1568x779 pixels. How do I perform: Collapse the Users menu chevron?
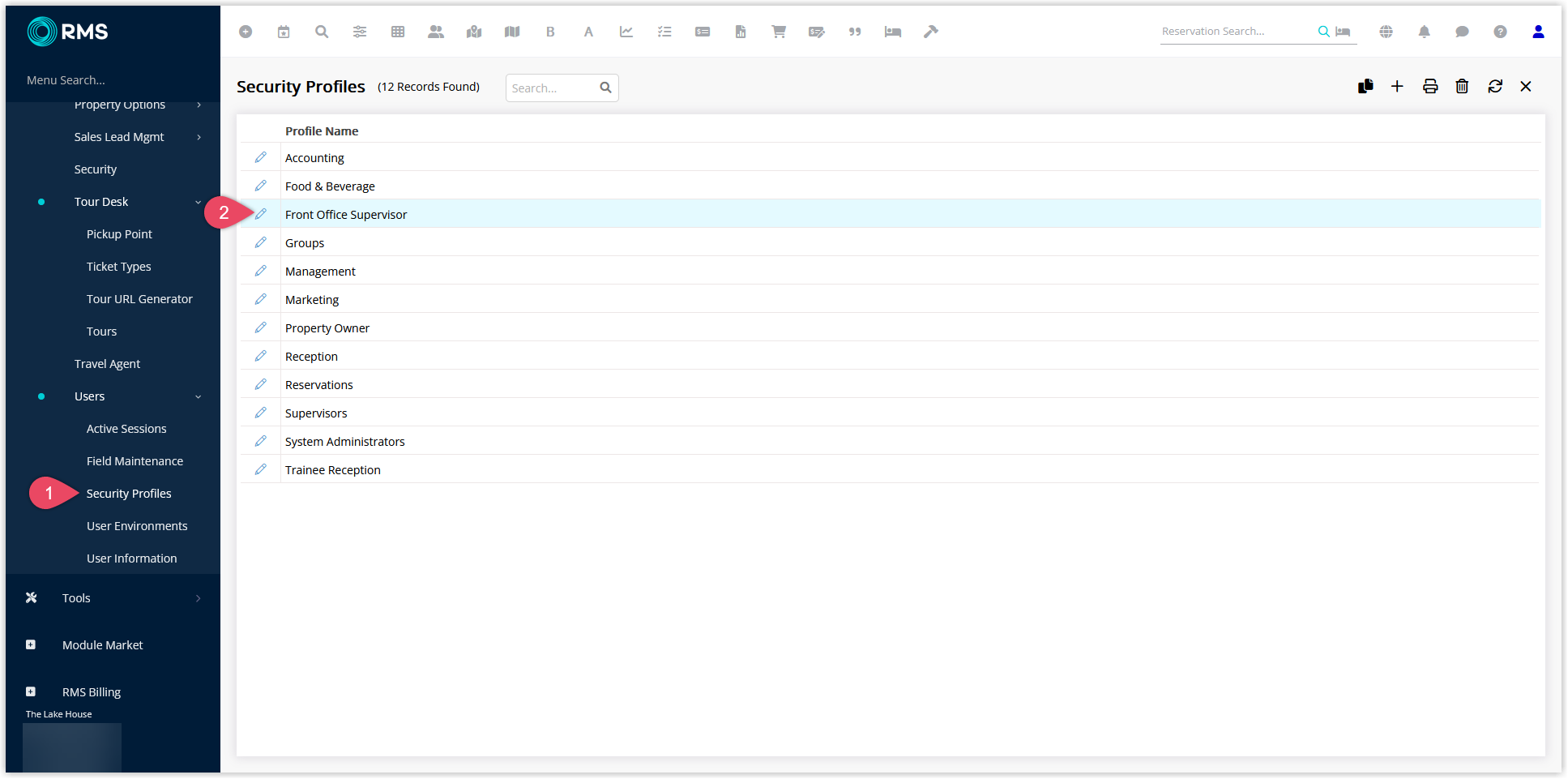(x=199, y=396)
